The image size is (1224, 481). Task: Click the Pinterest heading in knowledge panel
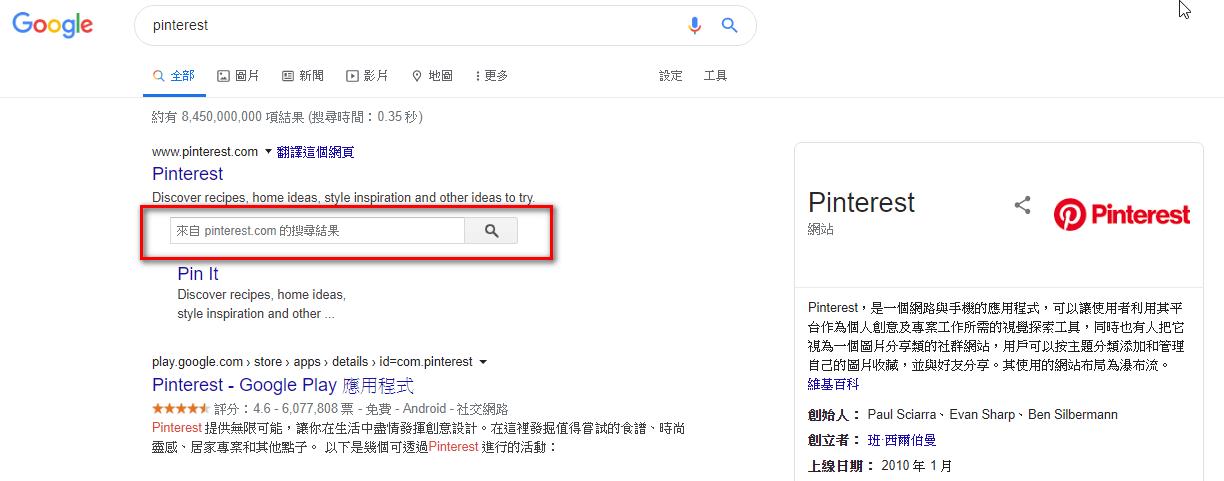pyautogui.click(x=861, y=202)
